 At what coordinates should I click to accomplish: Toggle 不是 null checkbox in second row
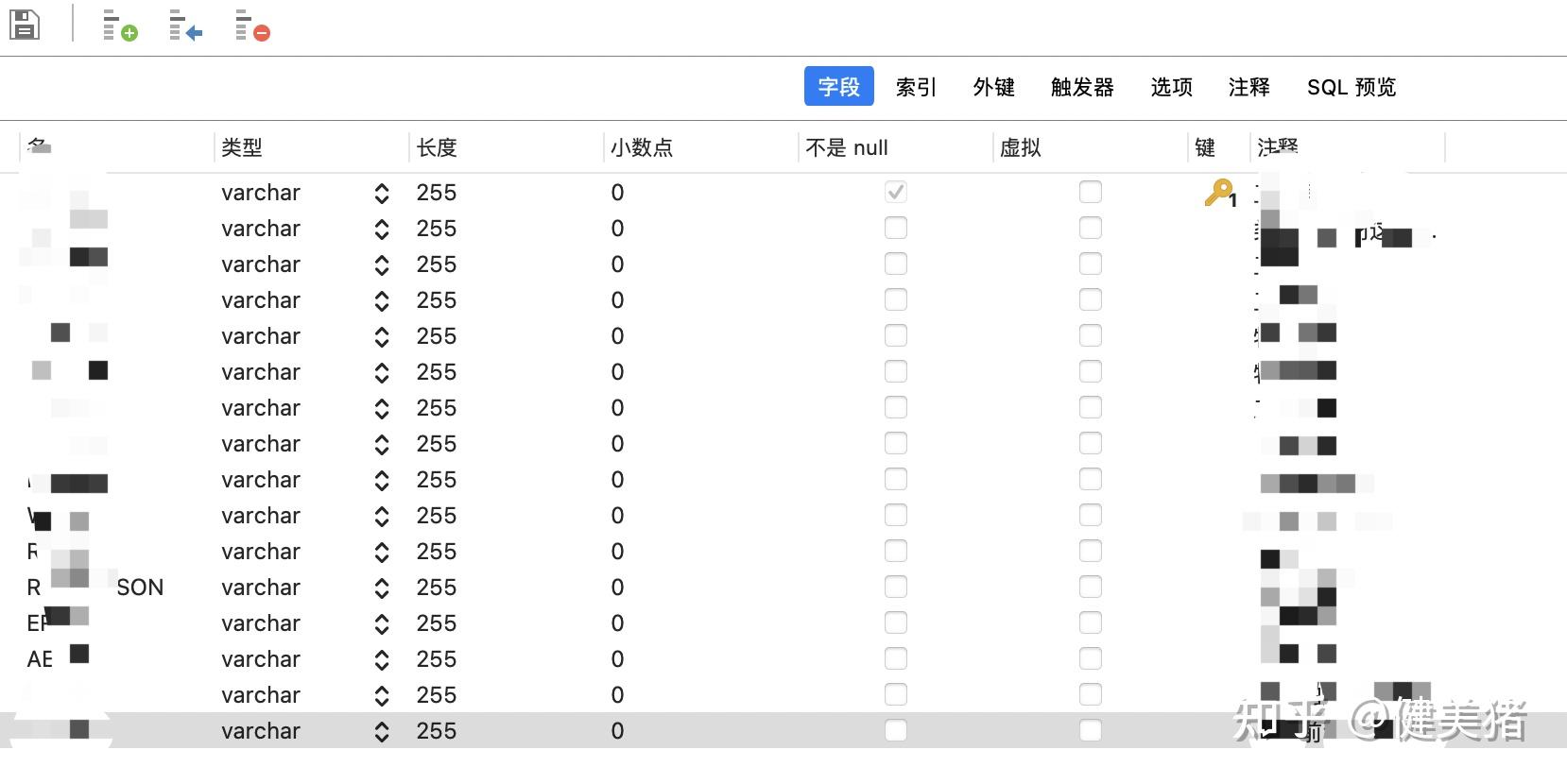896,229
